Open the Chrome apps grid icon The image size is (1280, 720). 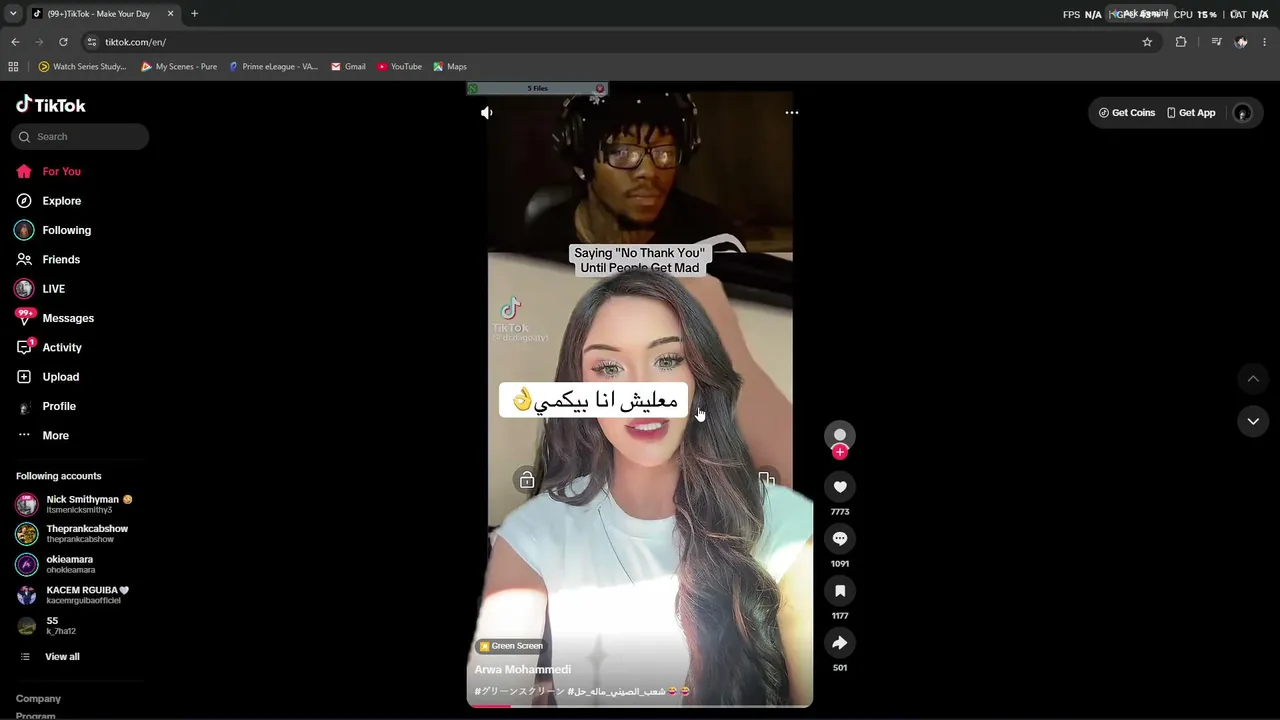click(13, 67)
